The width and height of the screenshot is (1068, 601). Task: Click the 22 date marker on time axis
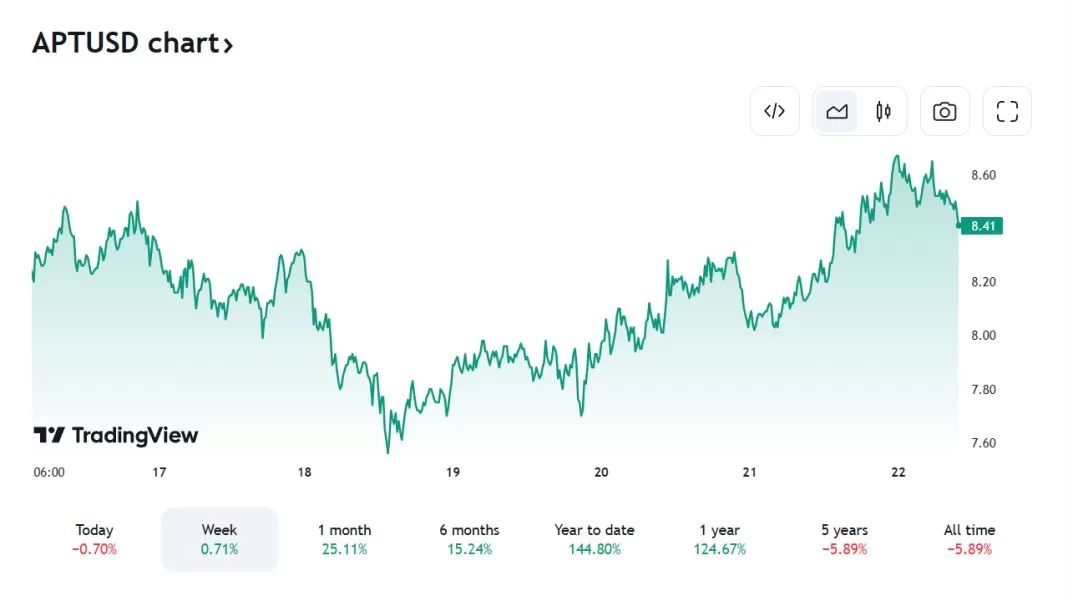click(898, 472)
